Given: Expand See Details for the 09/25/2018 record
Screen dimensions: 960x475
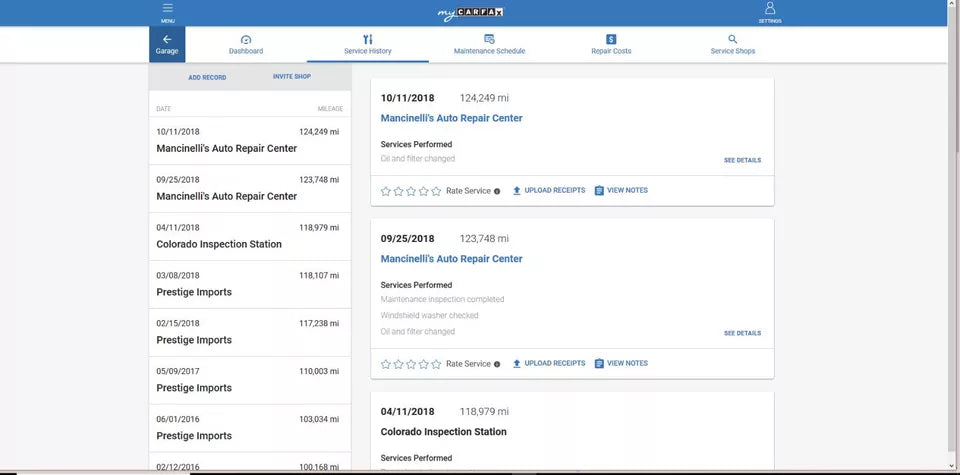Looking at the screenshot, I should click(742, 333).
